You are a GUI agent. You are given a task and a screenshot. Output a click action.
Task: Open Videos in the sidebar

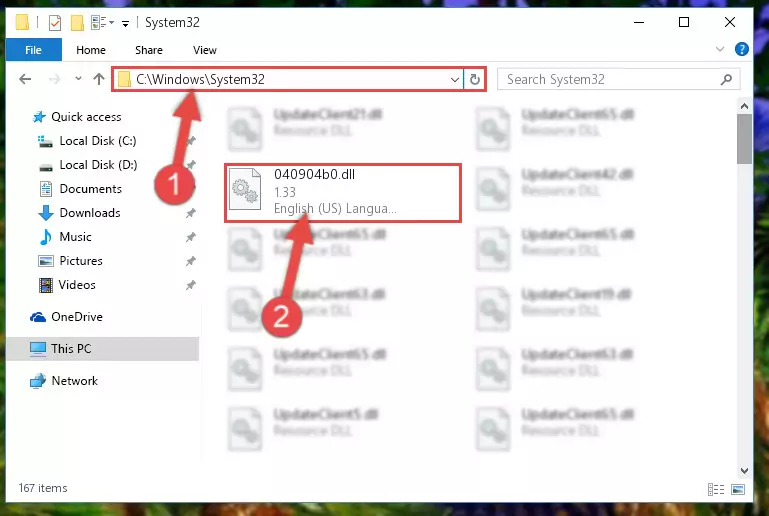tap(77, 285)
